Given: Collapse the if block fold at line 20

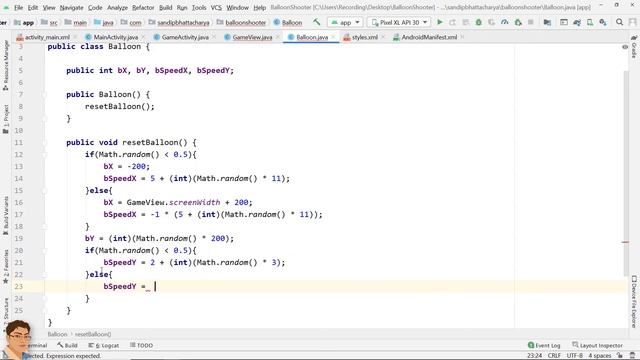Looking at the screenshot, I should (44, 251).
